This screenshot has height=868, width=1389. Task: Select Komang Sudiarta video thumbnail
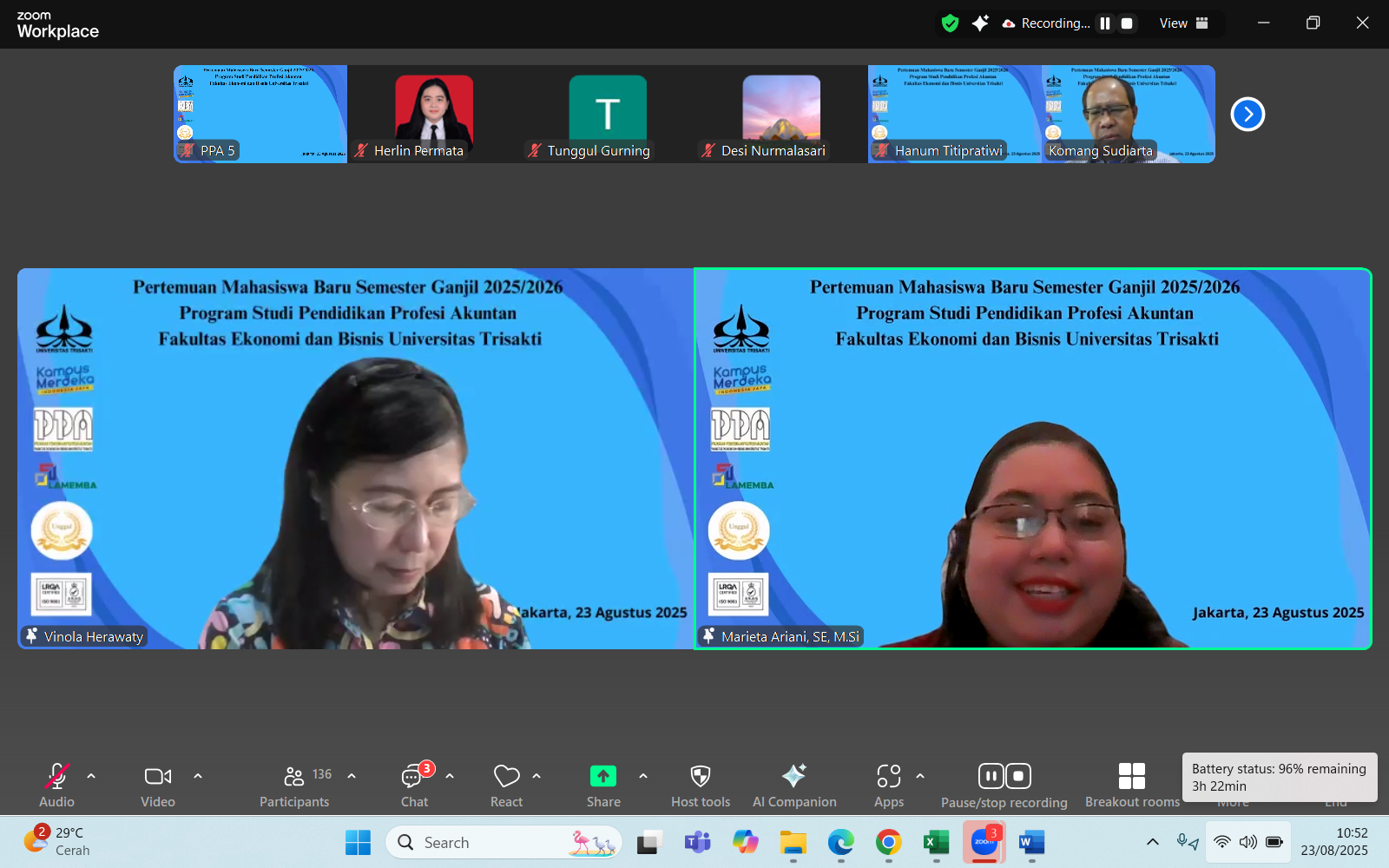pos(1129,114)
